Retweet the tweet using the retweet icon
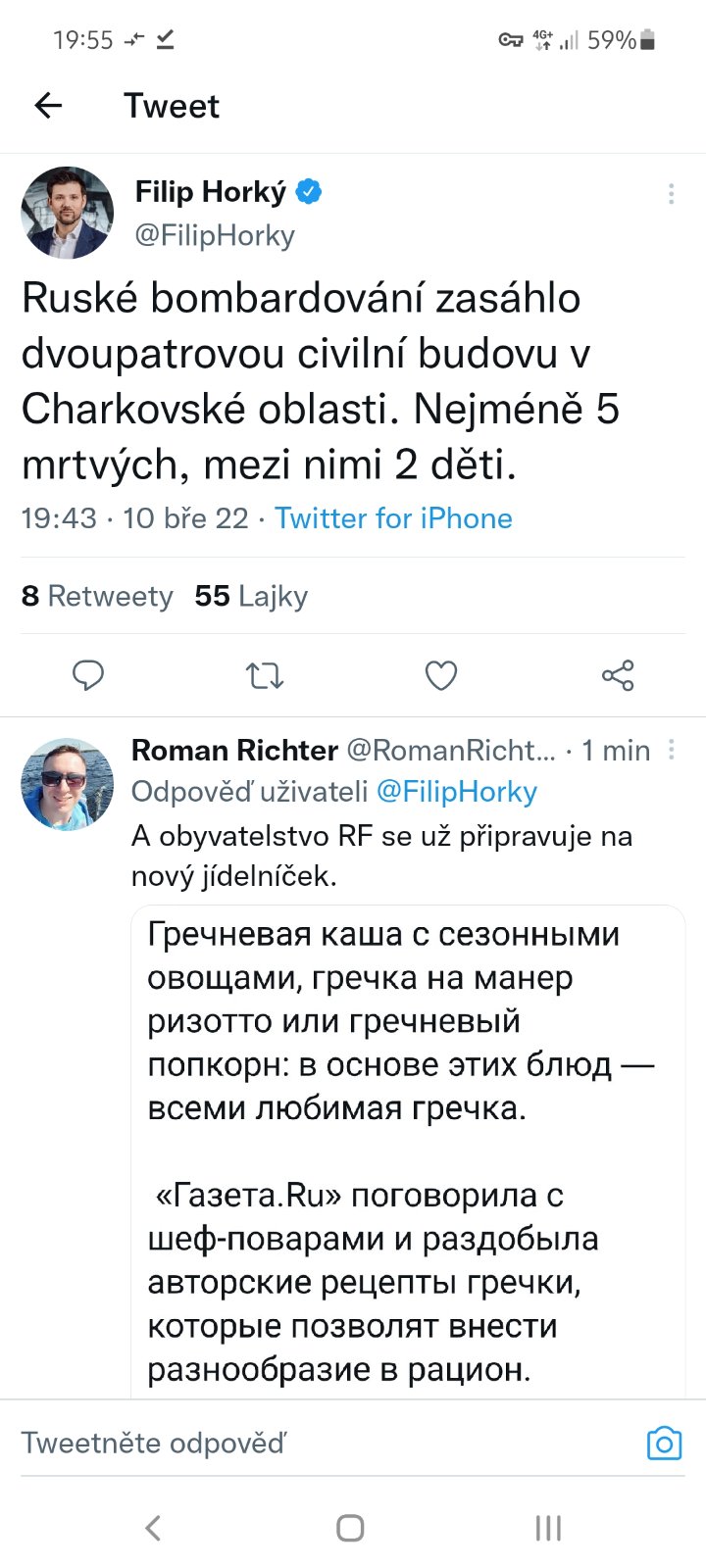 click(x=265, y=675)
